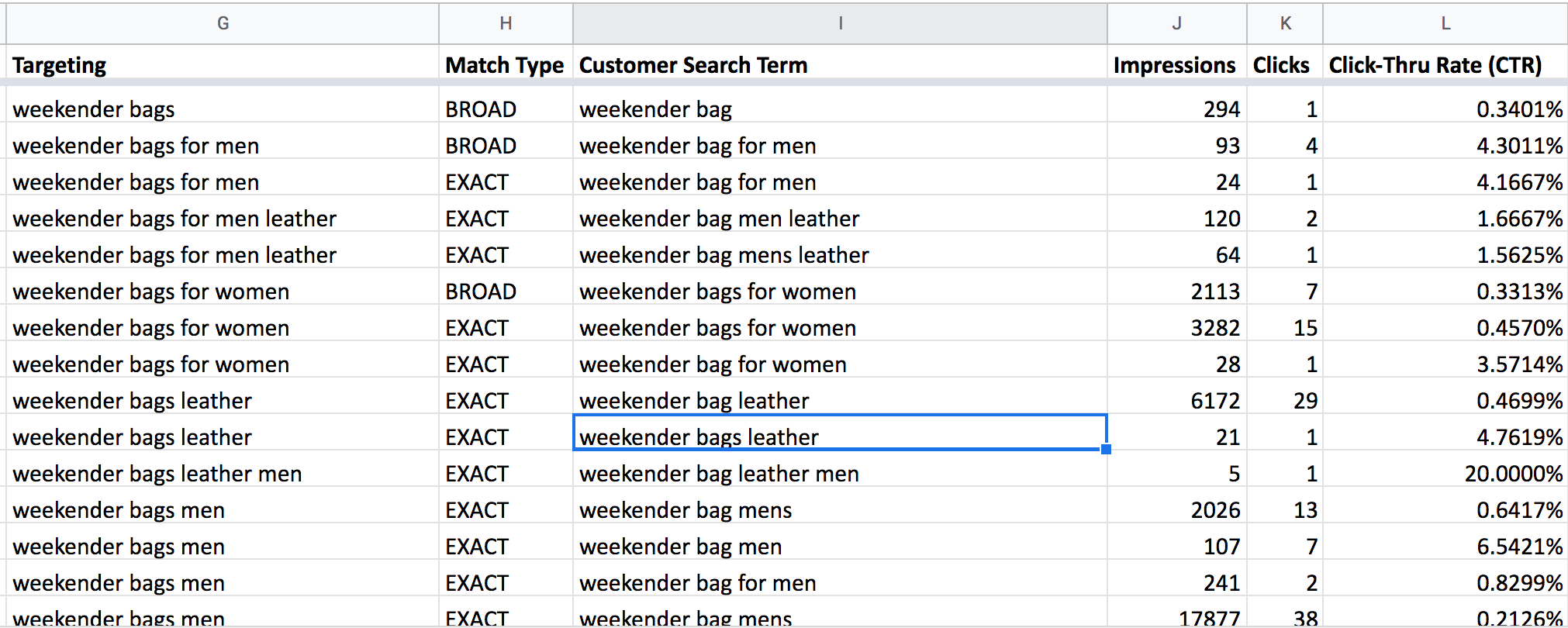This screenshot has width=1568, height=628.
Task: Click the 3282 impressions cell
Action: (1177, 328)
